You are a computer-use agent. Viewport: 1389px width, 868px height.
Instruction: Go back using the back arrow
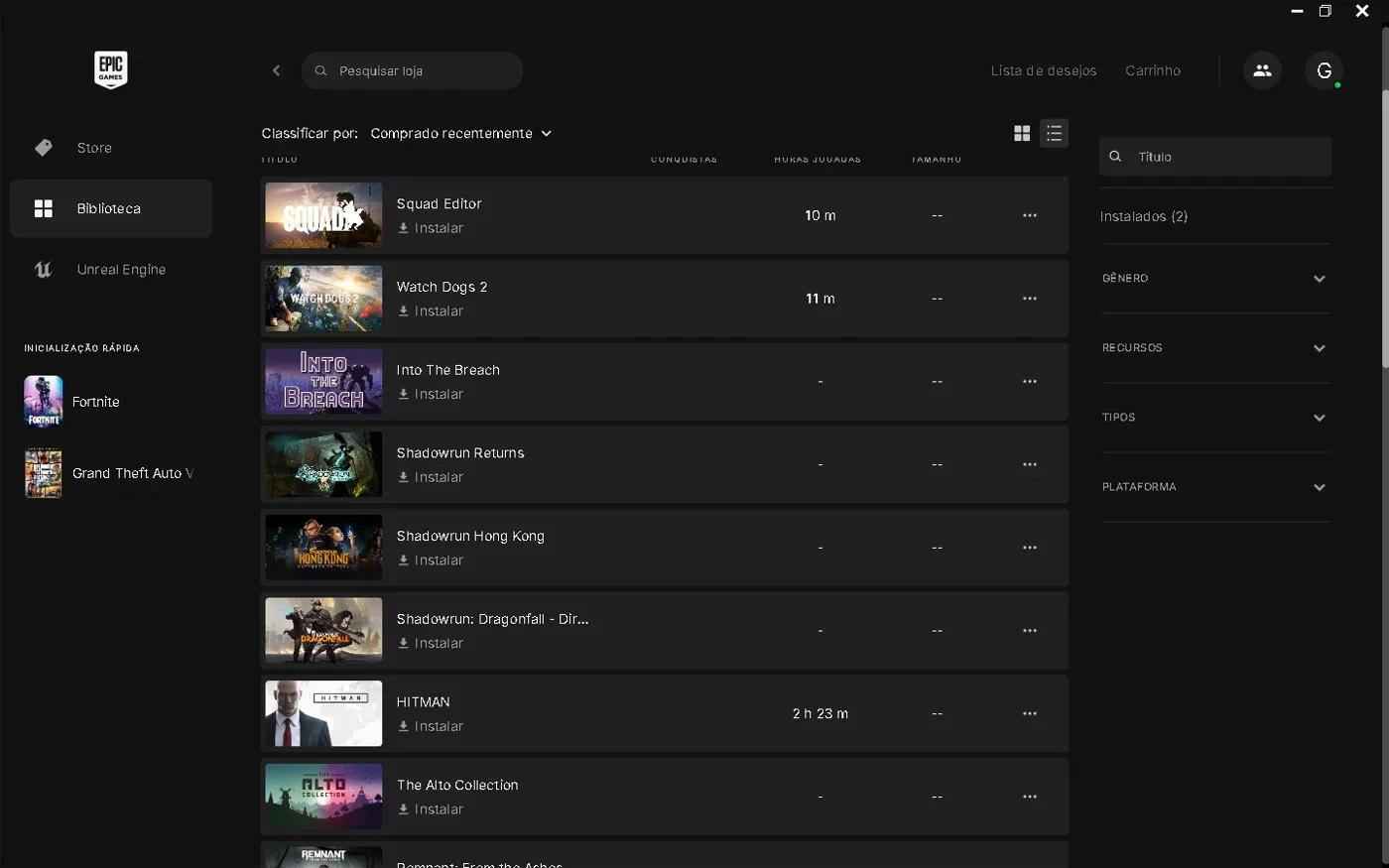(x=276, y=70)
